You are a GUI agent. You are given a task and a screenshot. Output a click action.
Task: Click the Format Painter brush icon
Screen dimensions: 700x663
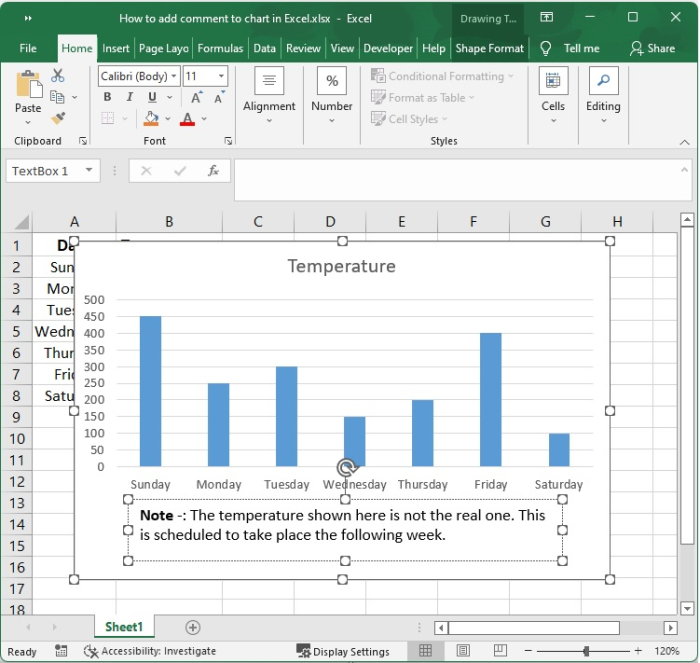[58, 118]
